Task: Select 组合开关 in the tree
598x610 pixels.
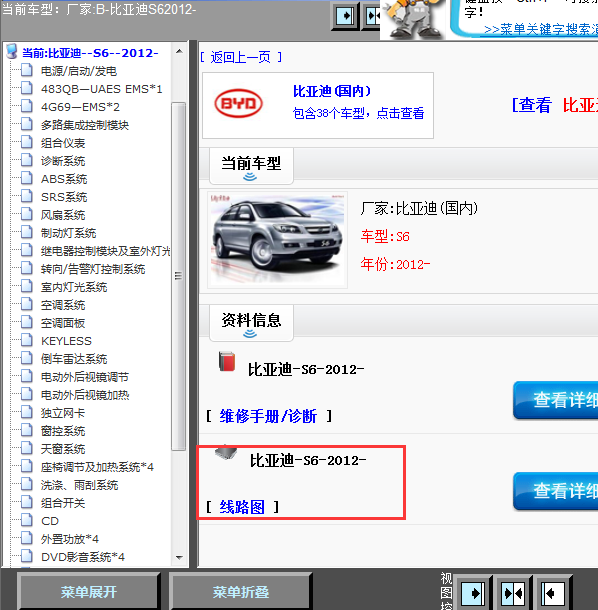Action: pos(63,503)
